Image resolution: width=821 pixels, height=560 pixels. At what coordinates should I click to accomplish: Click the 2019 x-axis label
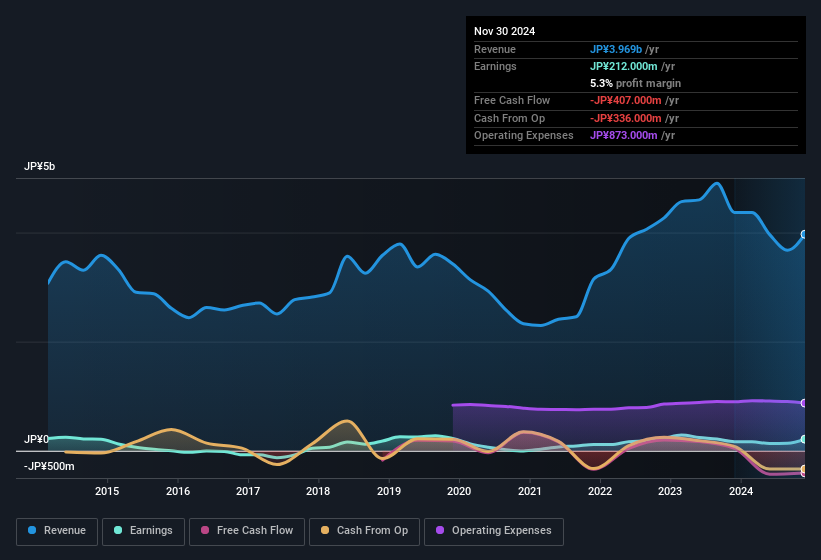click(x=389, y=491)
